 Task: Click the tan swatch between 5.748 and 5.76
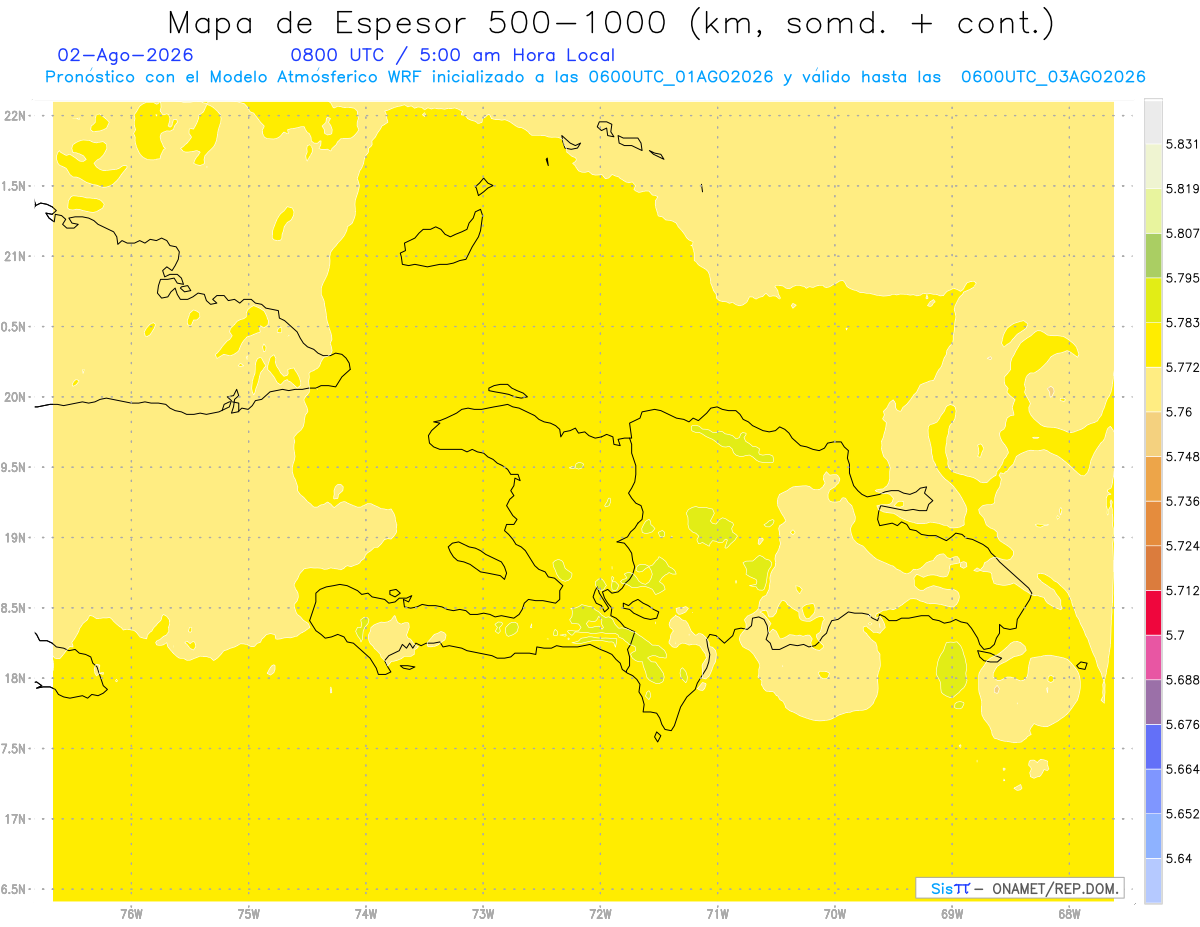[x=1153, y=434]
